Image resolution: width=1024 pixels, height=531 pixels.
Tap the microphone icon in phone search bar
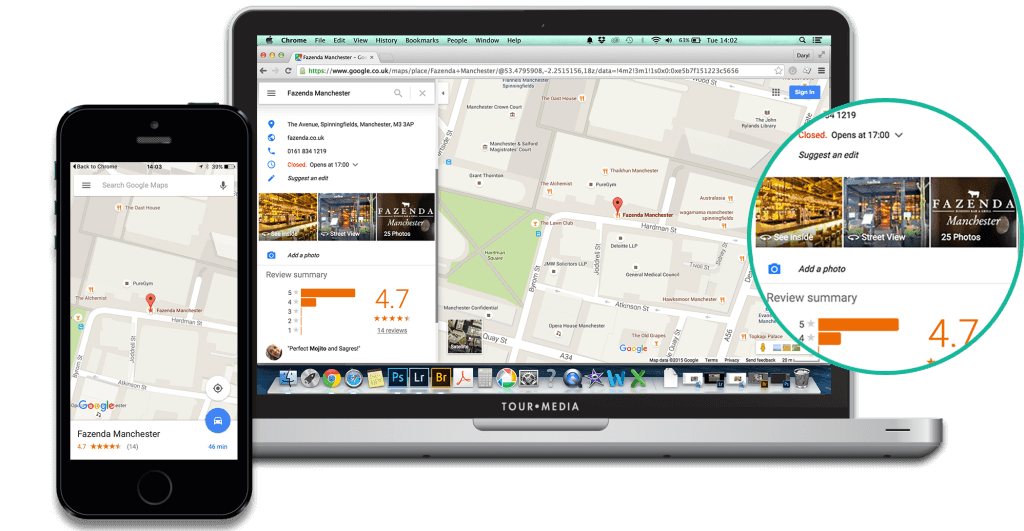[222, 185]
